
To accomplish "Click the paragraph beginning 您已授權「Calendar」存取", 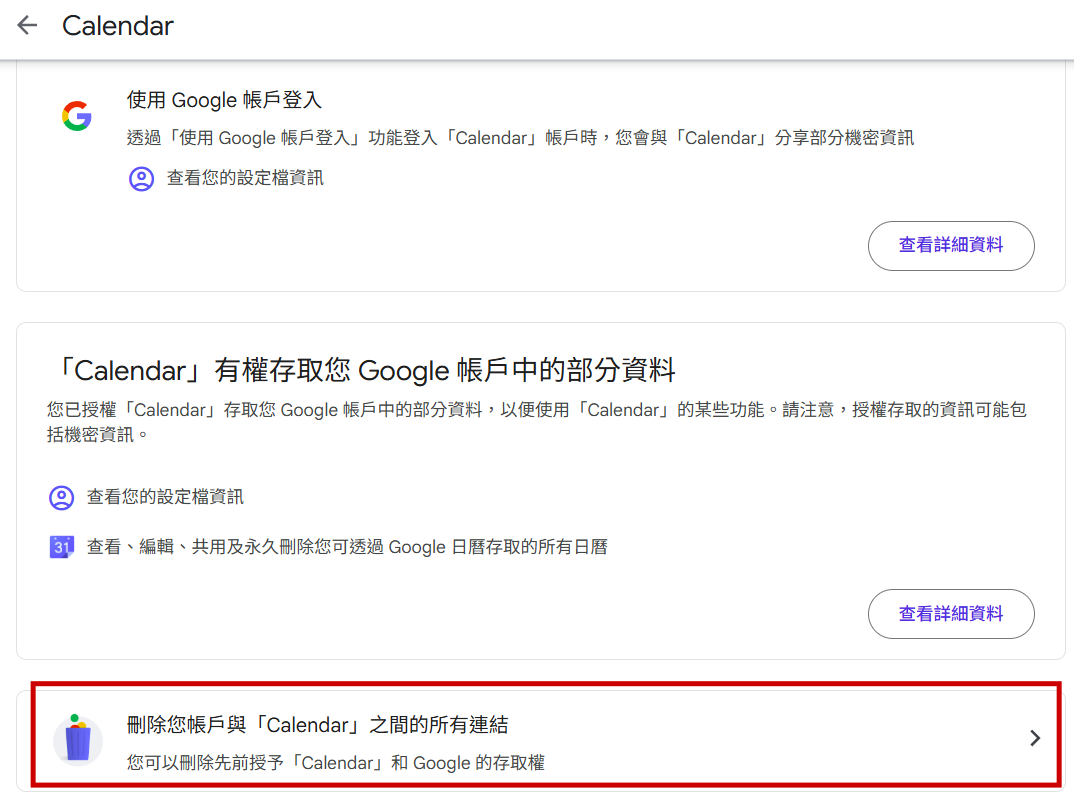I will coord(536,410).
